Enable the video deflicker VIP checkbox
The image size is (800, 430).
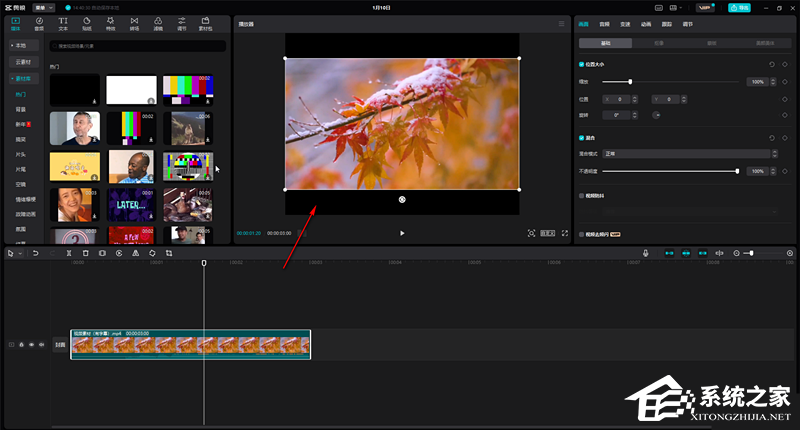[581, 235]
